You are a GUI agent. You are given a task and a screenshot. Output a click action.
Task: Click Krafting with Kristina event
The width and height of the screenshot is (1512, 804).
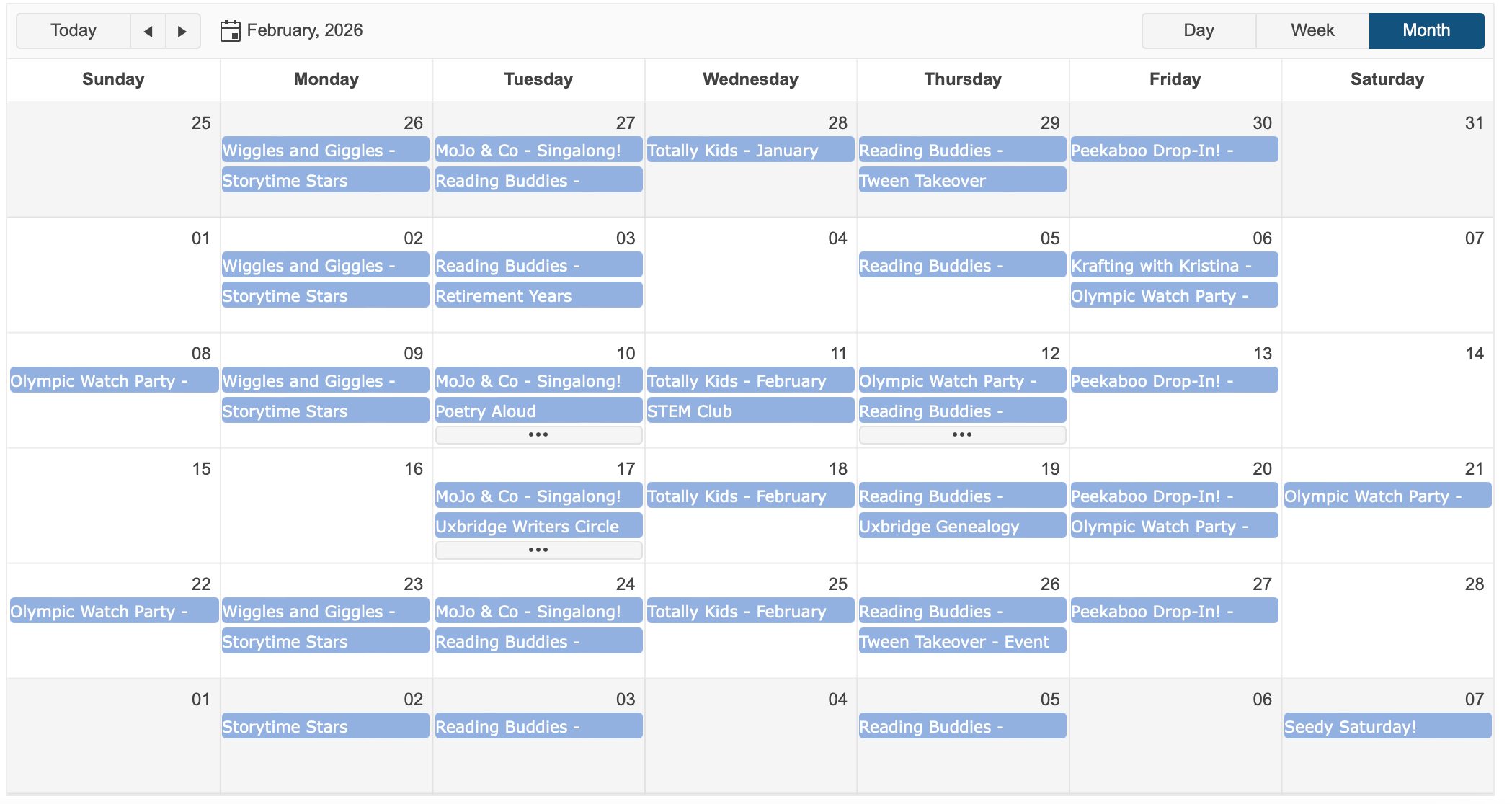coord(1174,265)
